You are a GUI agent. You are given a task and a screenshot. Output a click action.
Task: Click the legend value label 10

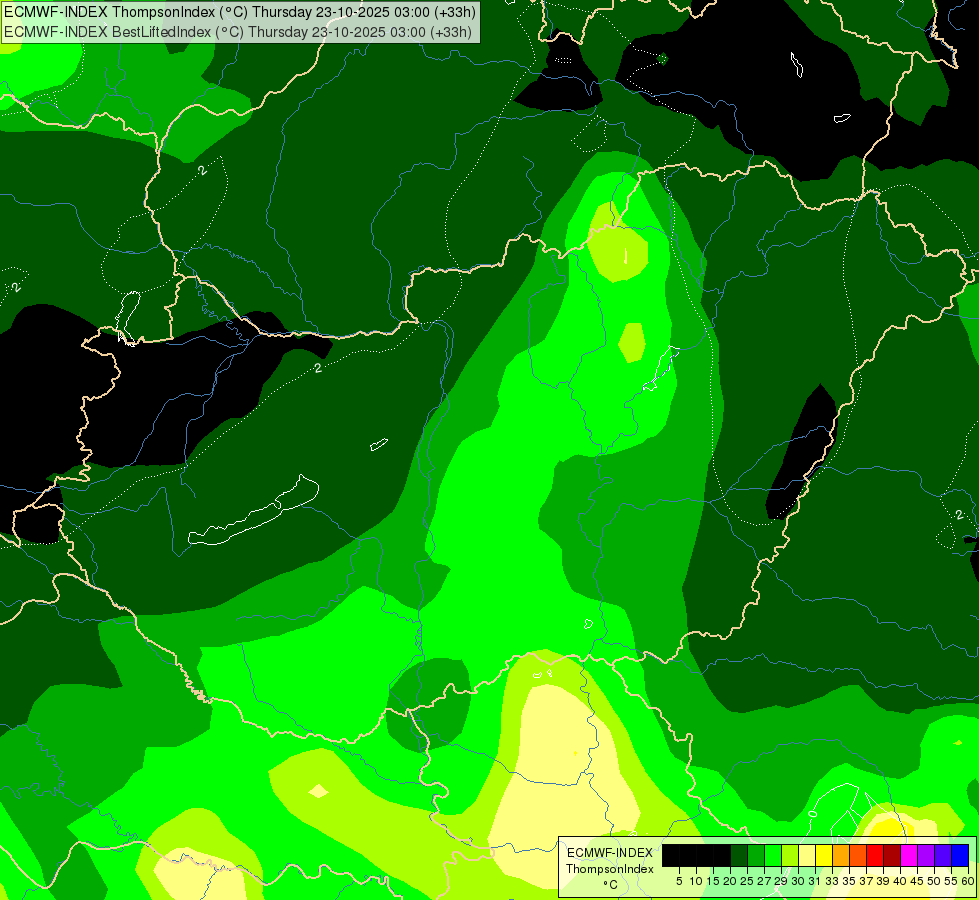[x=696, y=881]
